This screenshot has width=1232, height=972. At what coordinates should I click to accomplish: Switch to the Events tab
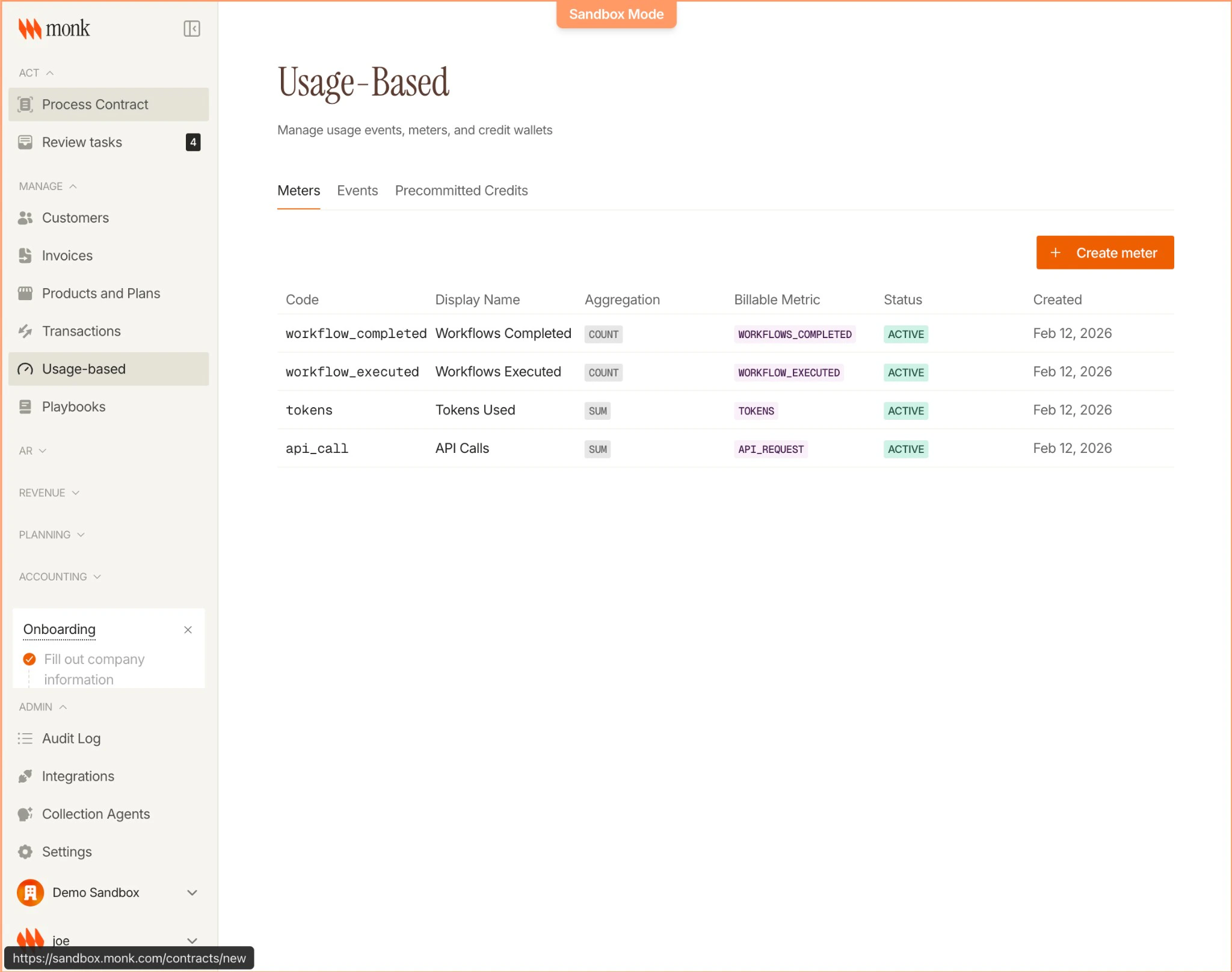tap(357, 191)
